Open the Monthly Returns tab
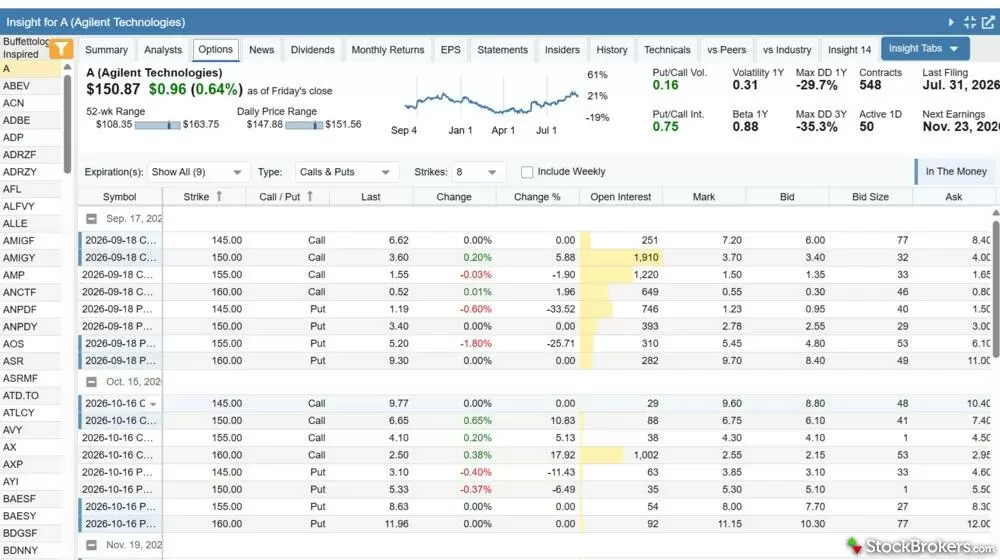 388,50
